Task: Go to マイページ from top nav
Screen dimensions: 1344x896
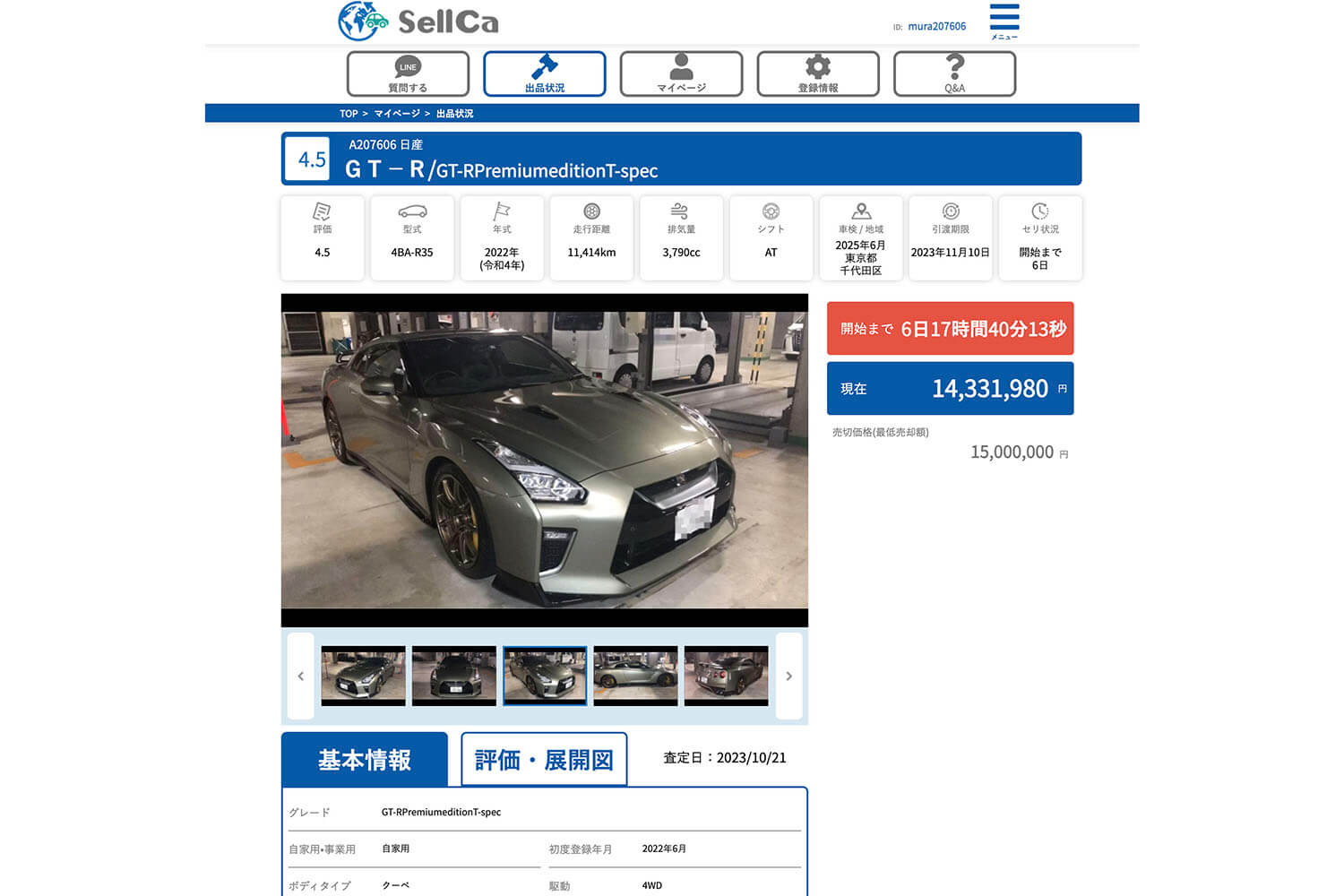Action: point(681,73)
